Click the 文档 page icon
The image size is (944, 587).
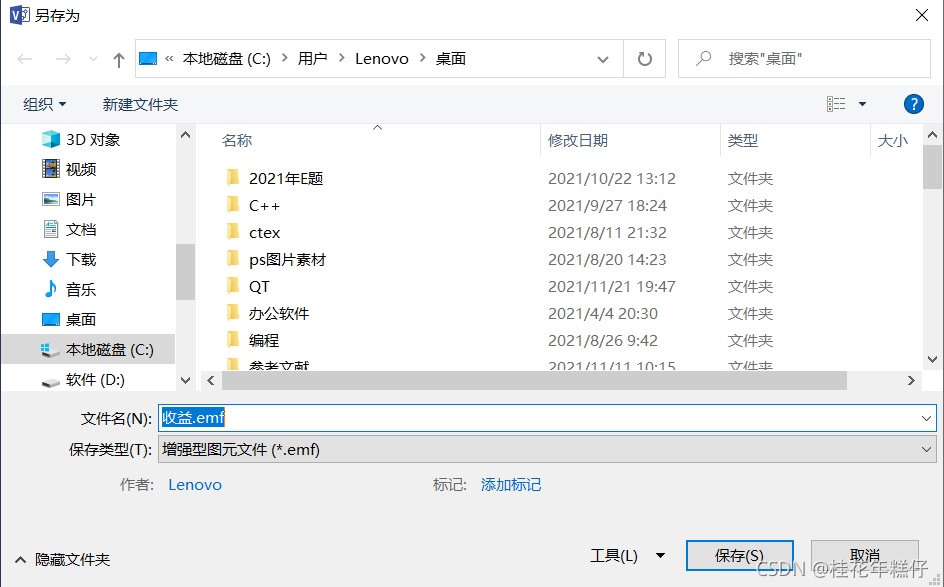point(51,229)
